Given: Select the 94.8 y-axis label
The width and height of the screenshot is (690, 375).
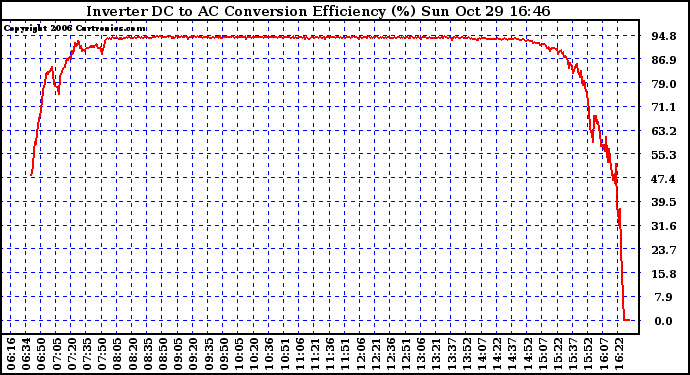Looking at the screenshot, I should (x=664, y=36).
